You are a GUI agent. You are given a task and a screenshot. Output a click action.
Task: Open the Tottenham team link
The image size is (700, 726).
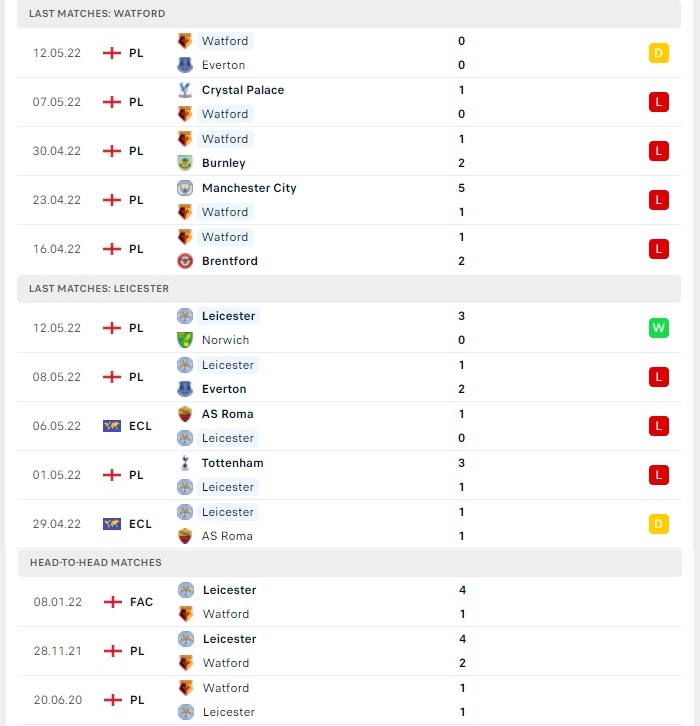pyautogui.click(x=232, y=463)
